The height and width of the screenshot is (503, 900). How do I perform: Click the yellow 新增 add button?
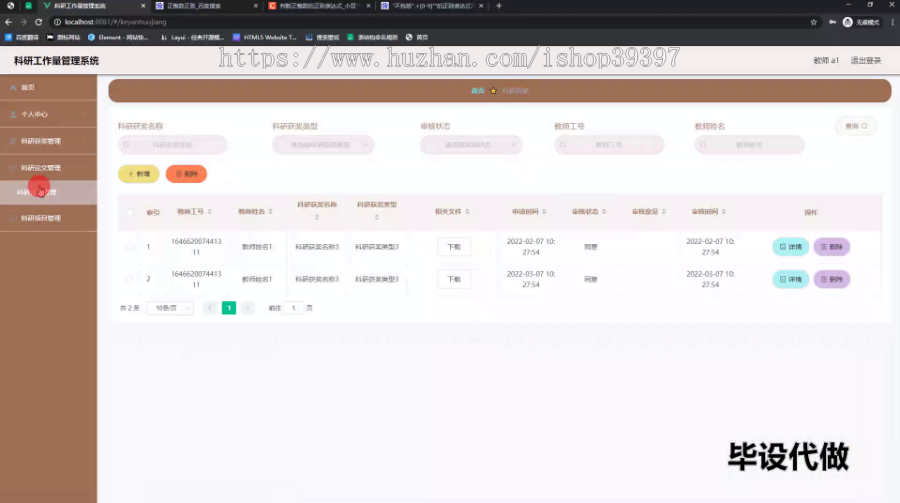(138, 174)
